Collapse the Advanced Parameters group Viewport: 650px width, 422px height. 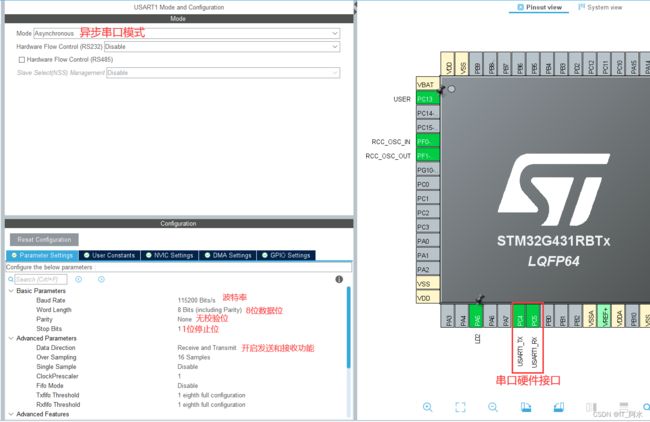[11, 338]
